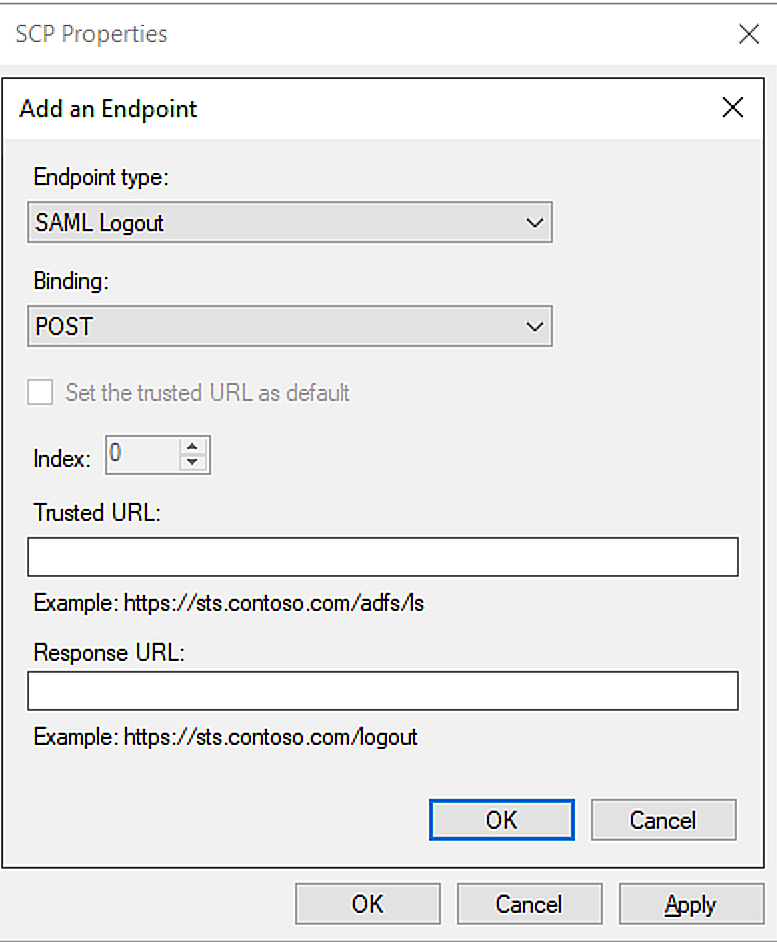This screenshot has height=942, width=777.
Task: Decrease Index value with down arrow
Action: click(x=192, y=462)
